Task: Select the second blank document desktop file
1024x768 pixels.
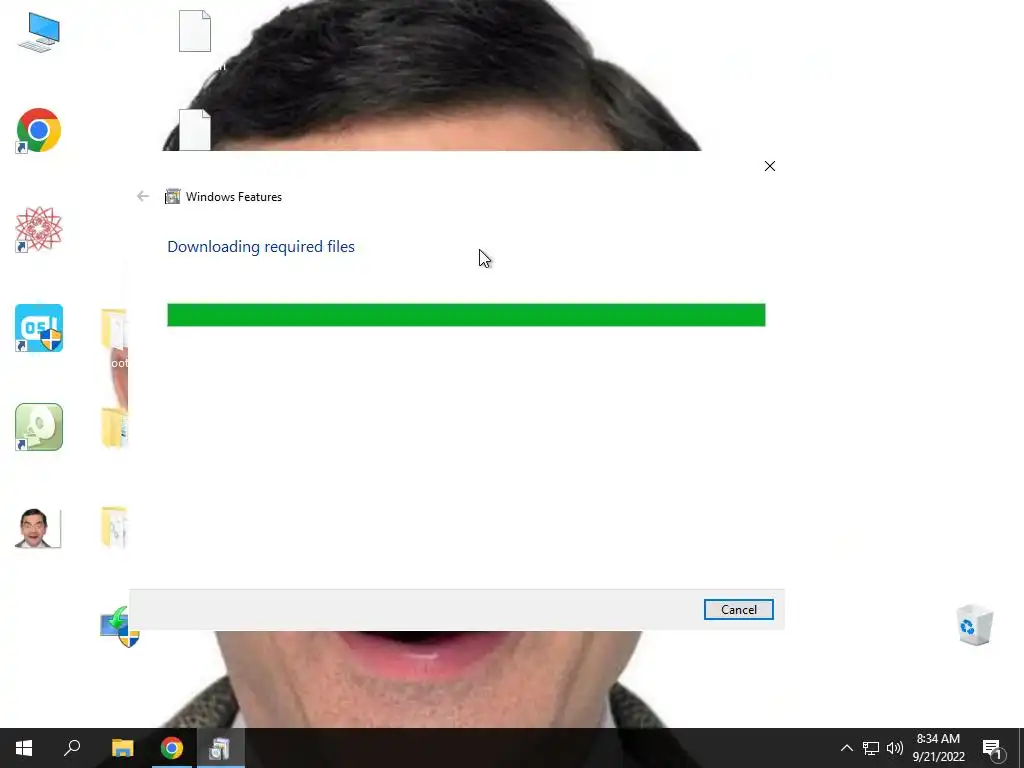Action: pyautogui.click(x=195, y=130)
